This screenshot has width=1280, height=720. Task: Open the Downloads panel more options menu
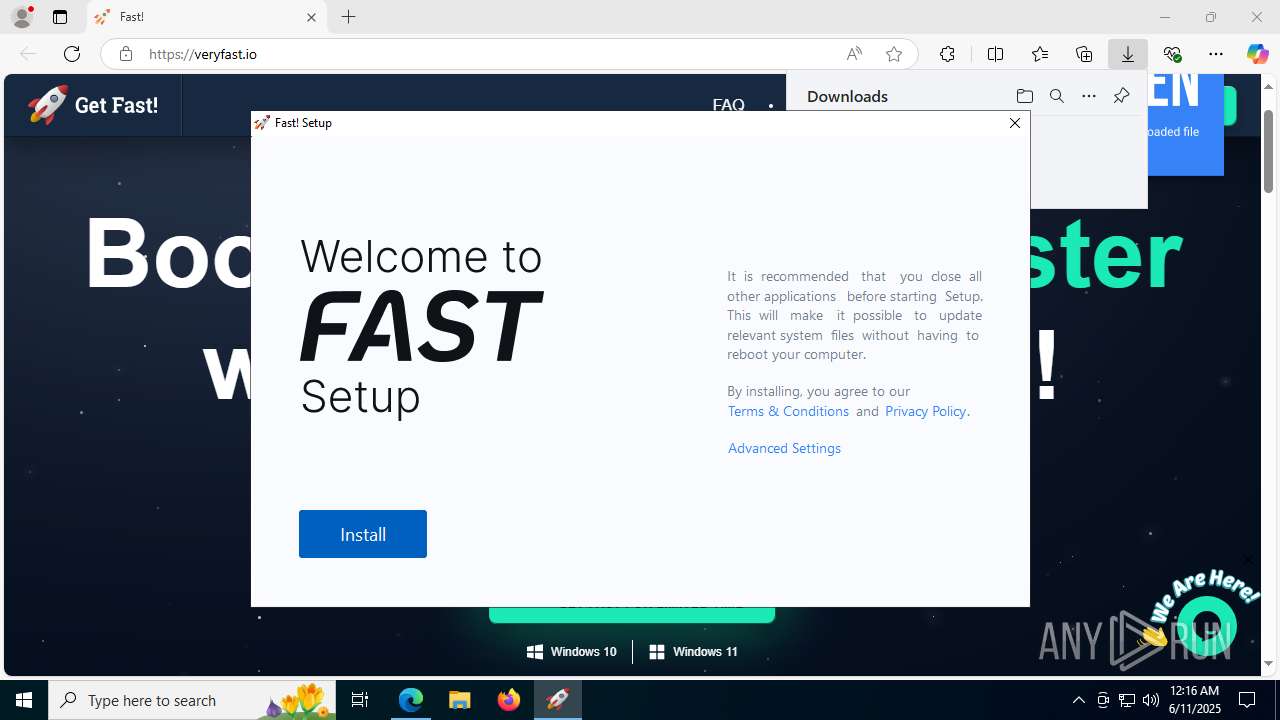pos(1089,96)
